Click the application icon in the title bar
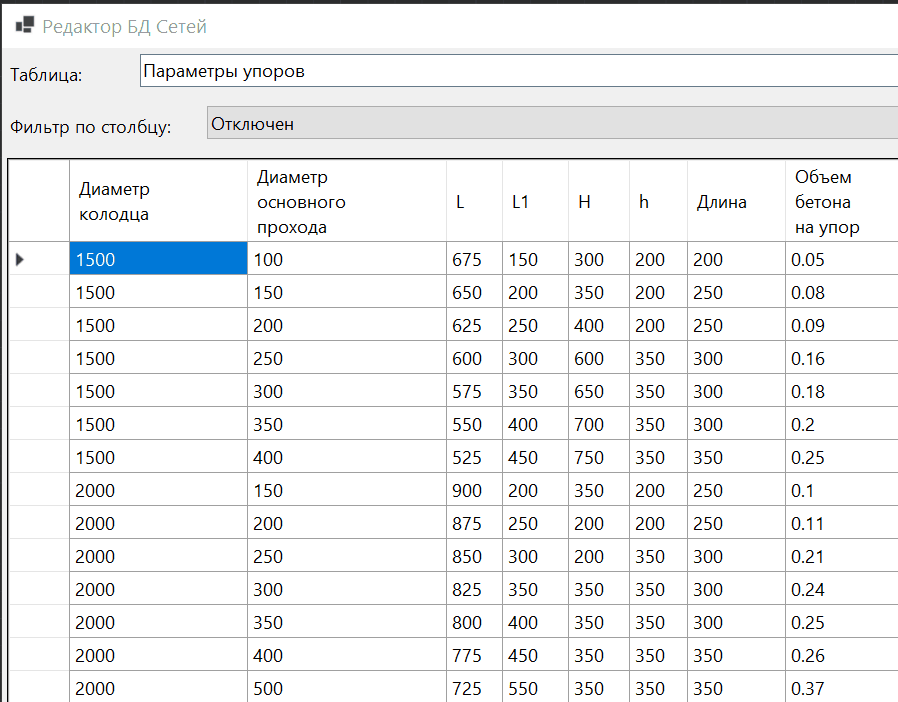Viewport: 898px width, 702px height. point(24,25)
